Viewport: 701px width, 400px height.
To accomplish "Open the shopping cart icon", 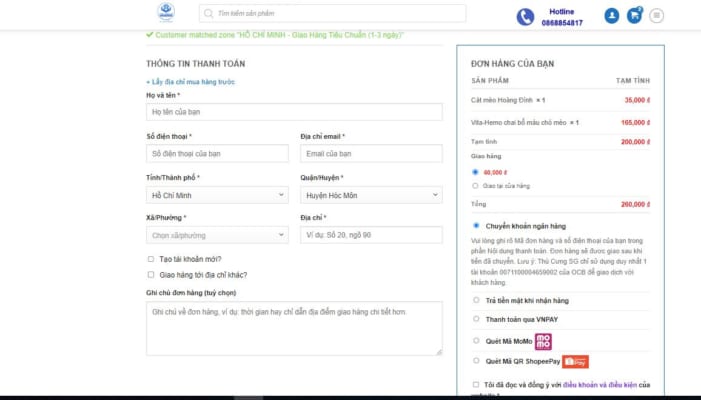I will (x=634, y=15).
